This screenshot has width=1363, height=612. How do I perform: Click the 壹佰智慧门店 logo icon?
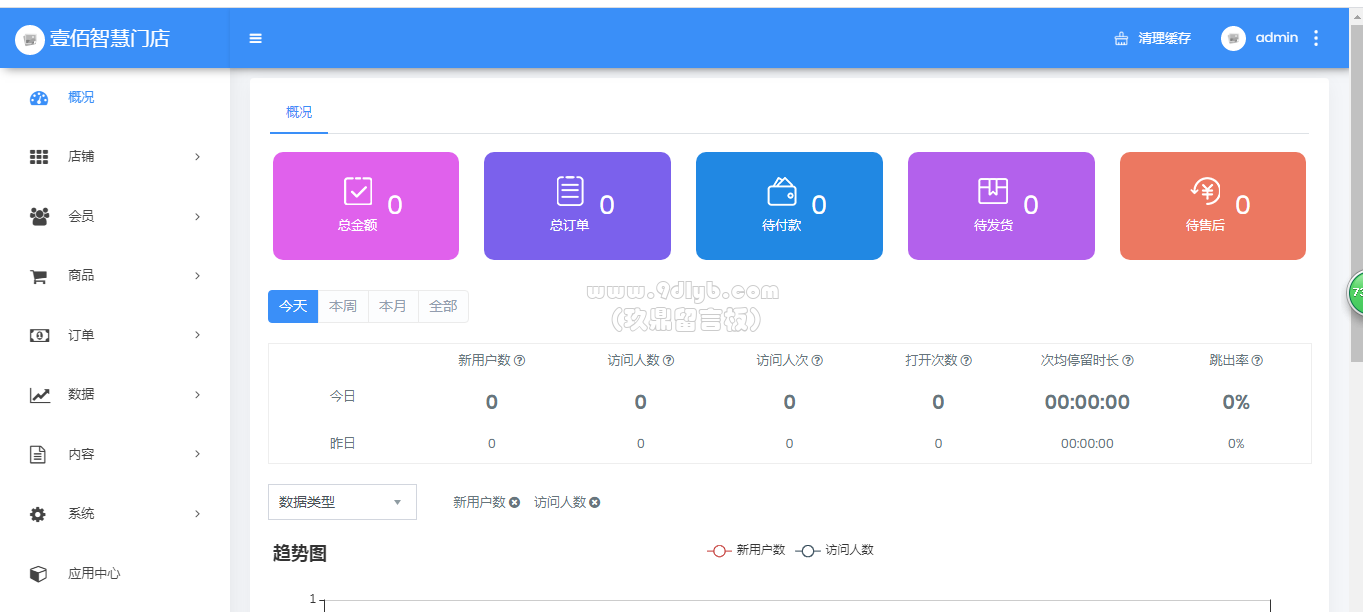click(x=30, y=39)
